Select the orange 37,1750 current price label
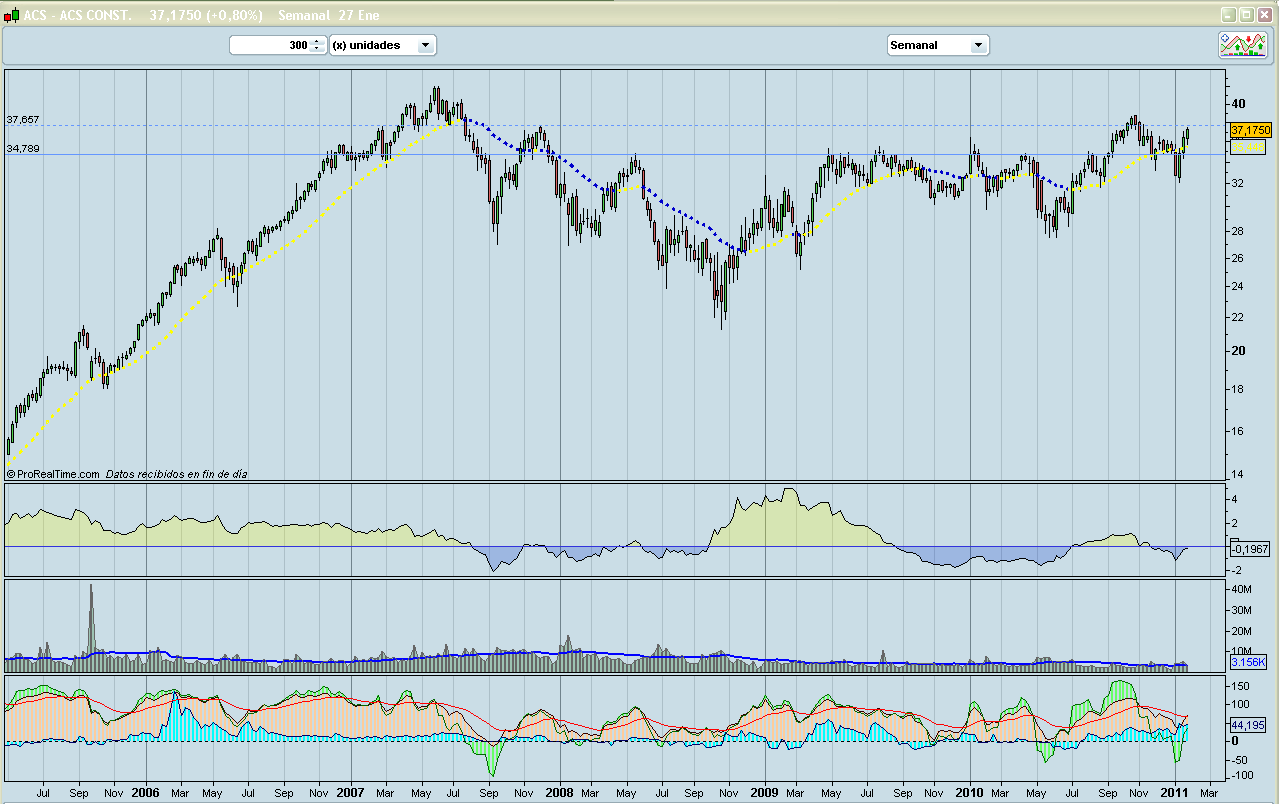The image size is (1279, 804). point(1250,130)
